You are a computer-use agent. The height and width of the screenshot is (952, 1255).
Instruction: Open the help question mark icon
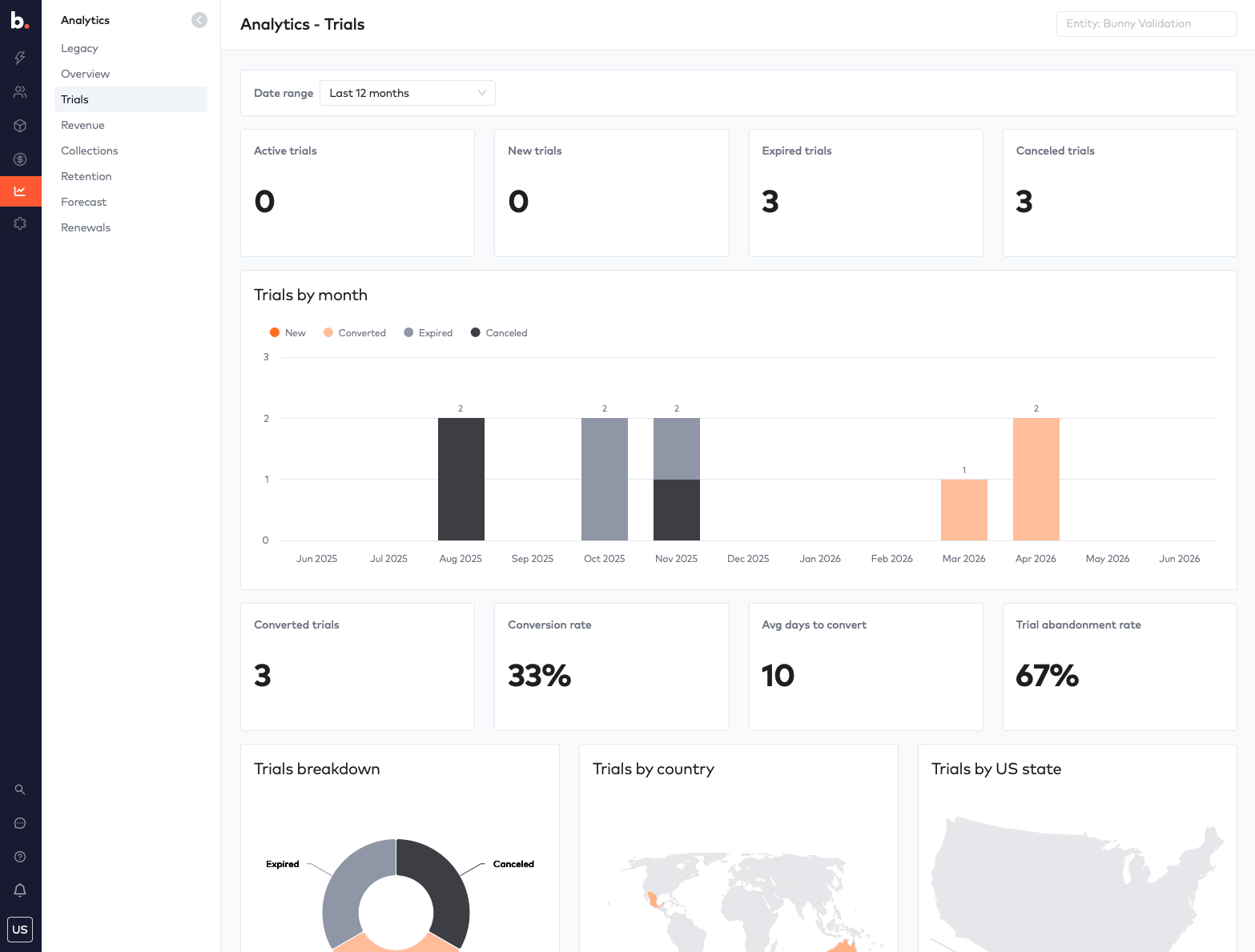coord(20,857)
